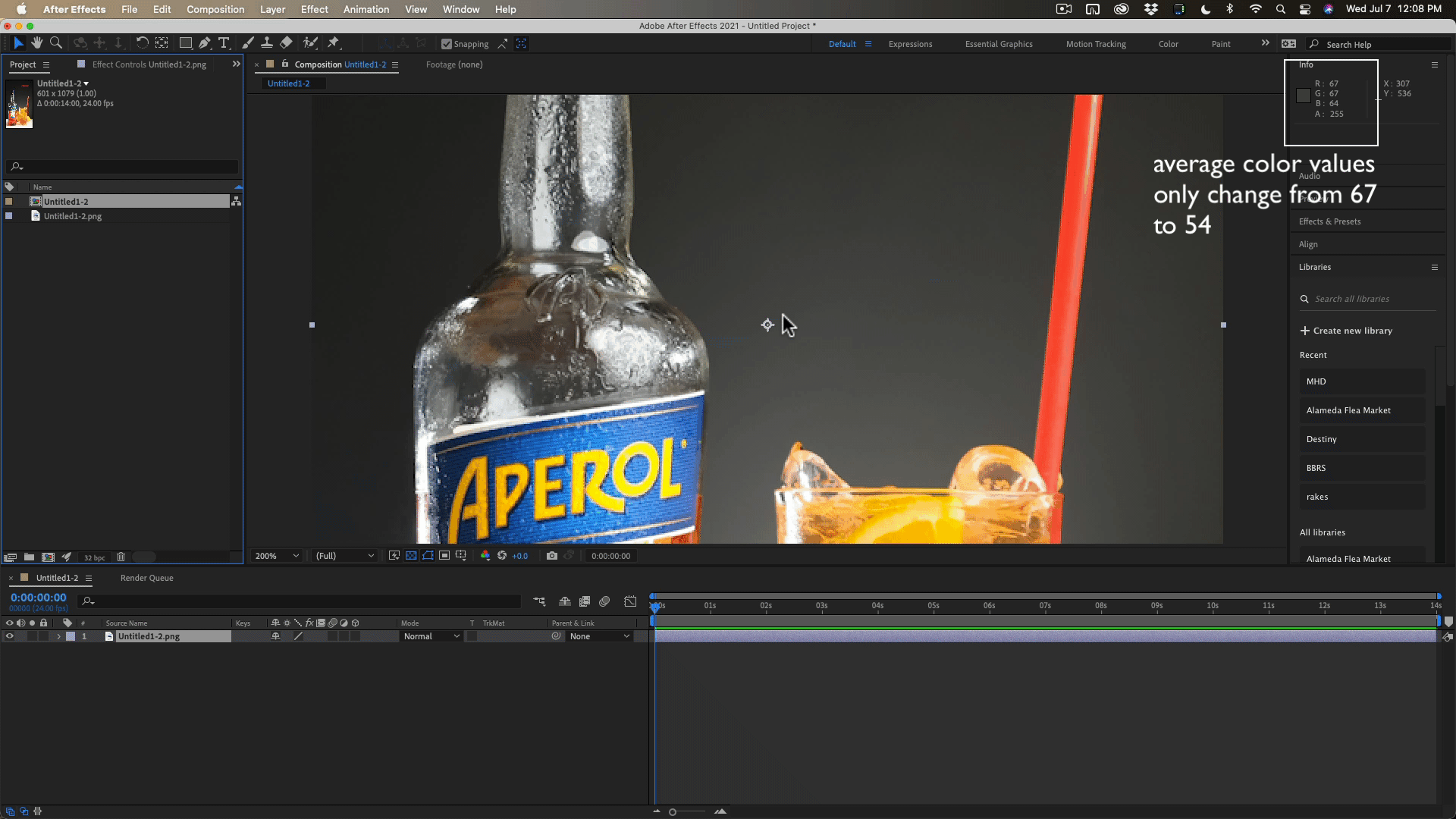
Task: Toggle the Snapping checkbox
Action: (447, 44)
